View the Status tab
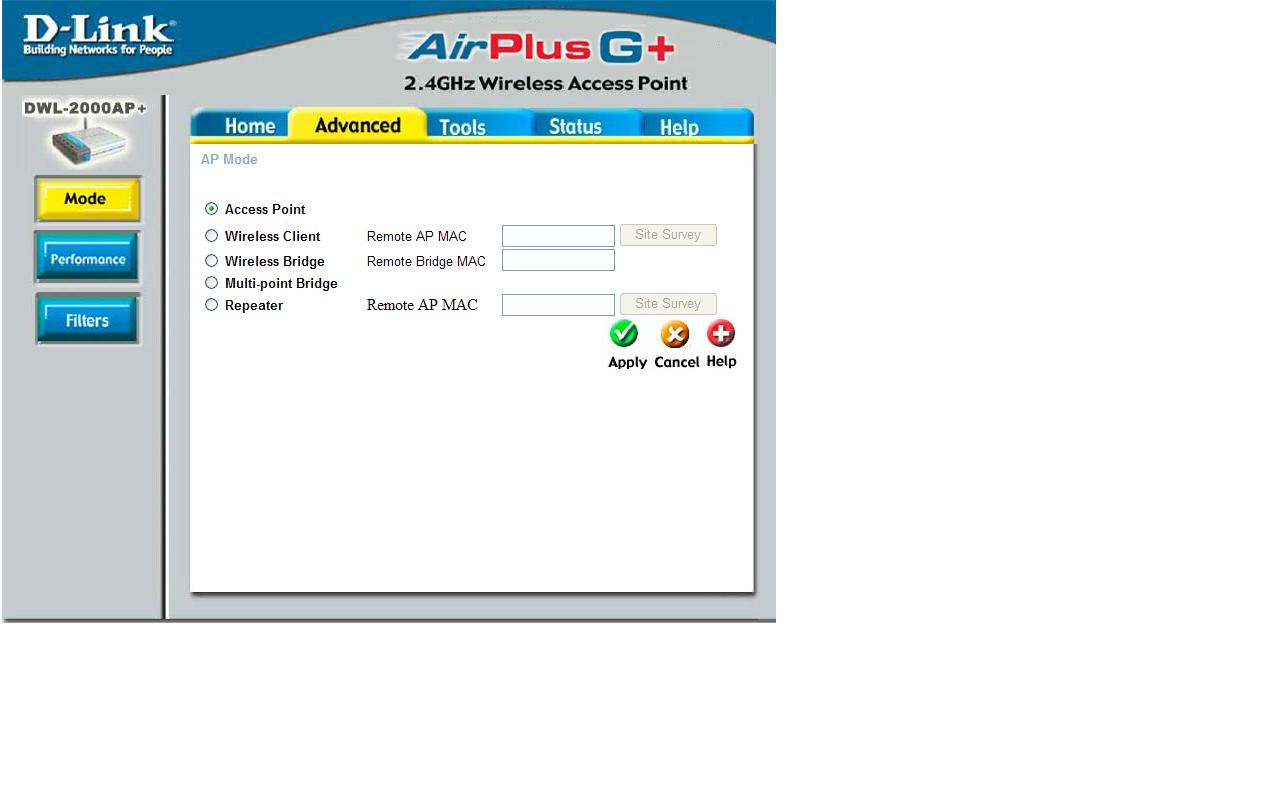This screenshot has height=800, width=1280. 575,126
